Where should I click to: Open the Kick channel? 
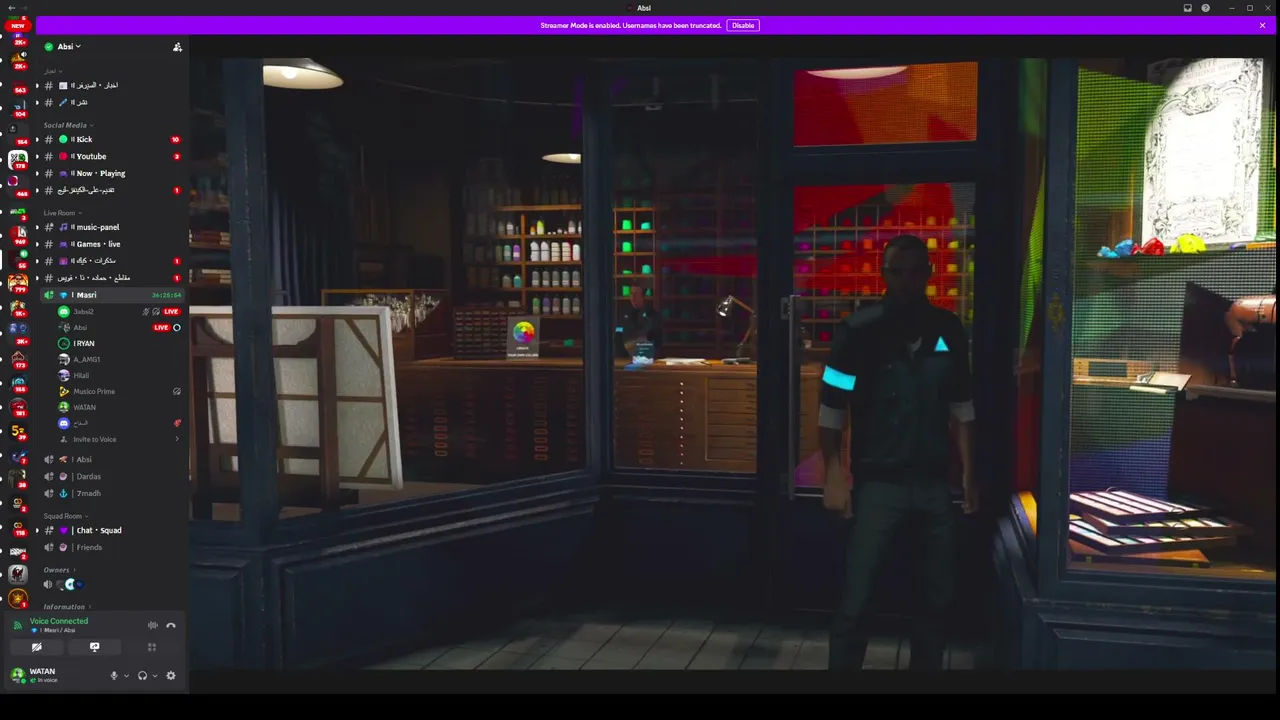(x=110, y=140)
